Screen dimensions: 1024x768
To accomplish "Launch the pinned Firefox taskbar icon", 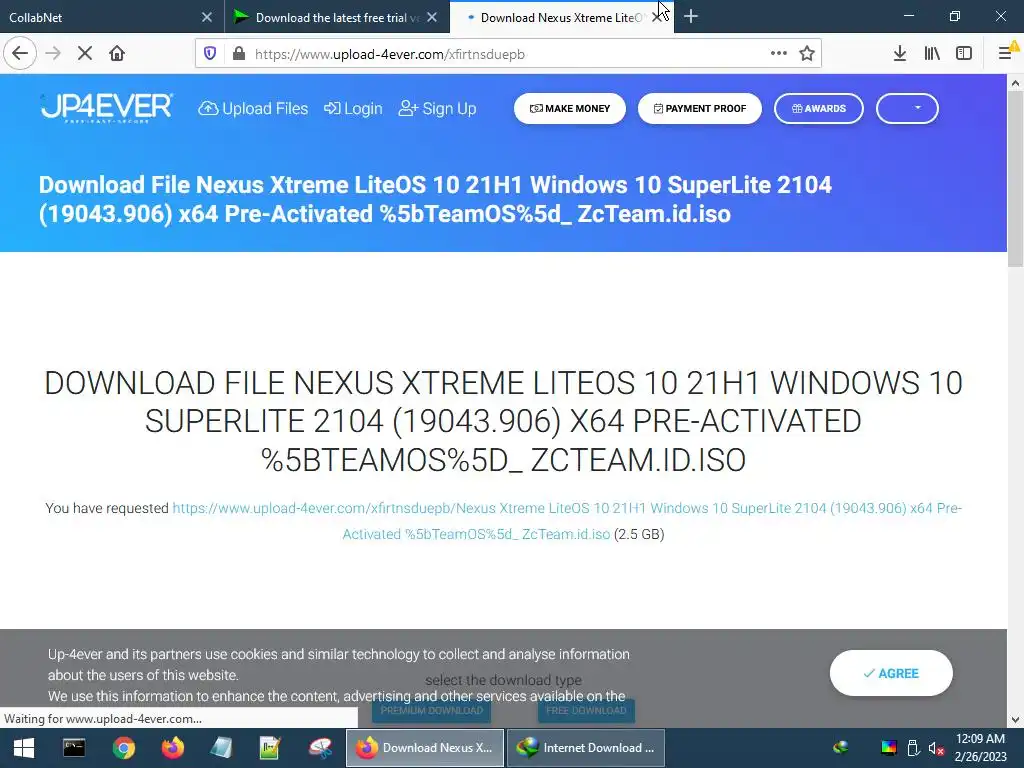I will coord(172,748).
